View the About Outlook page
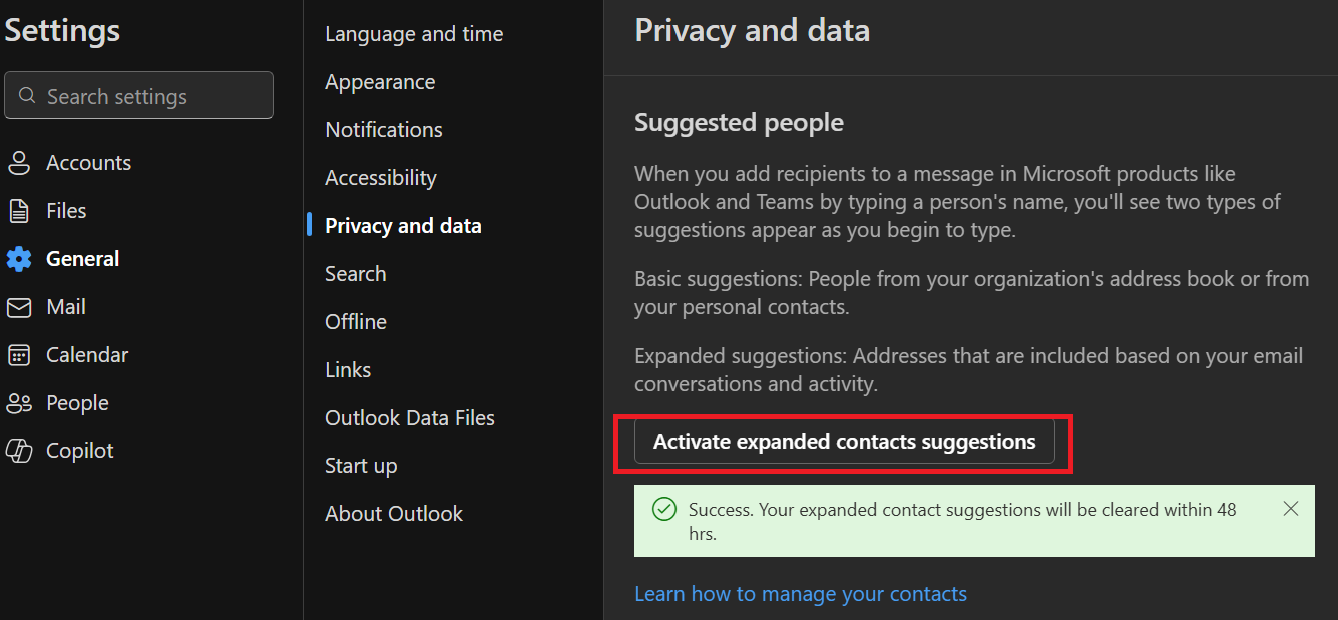Screen dimensions: 1338x620 tap(393, 513)
